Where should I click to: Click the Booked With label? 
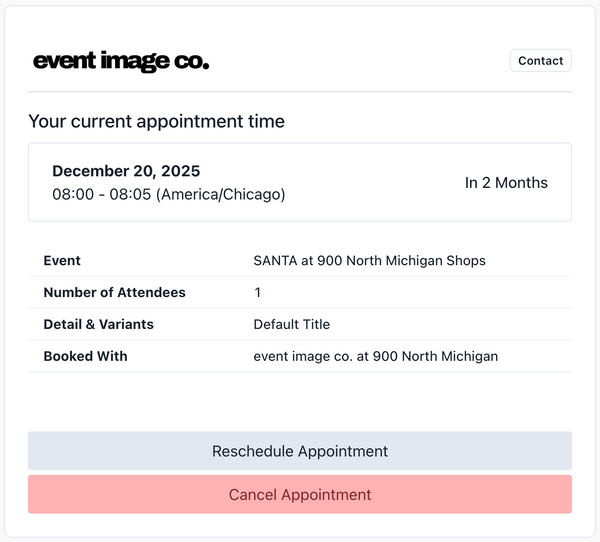click(x=85, y=356)
